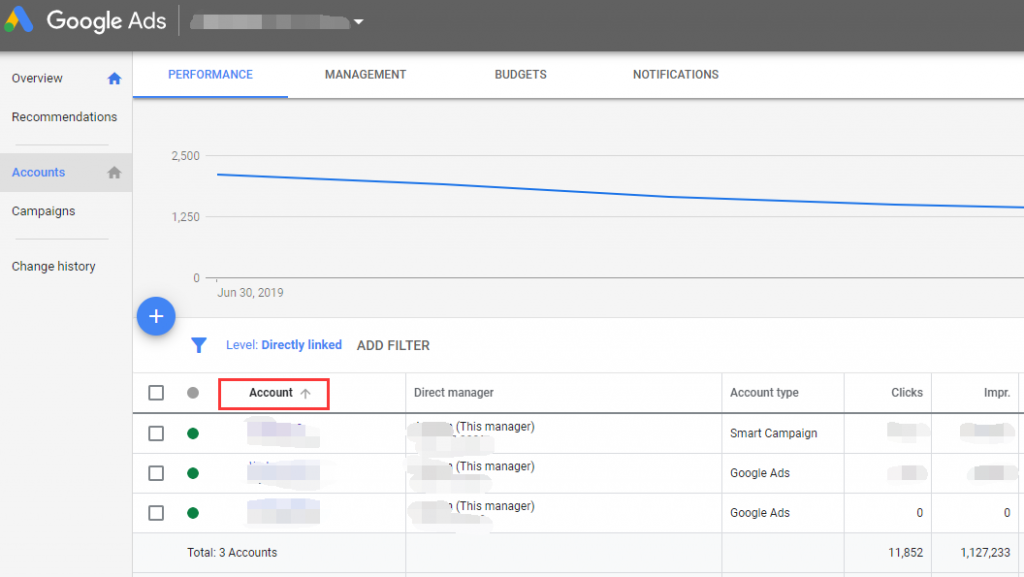Open Overview in the sidebar
This screenshot has width=1024, height=577.
click(x=37, y=78)
